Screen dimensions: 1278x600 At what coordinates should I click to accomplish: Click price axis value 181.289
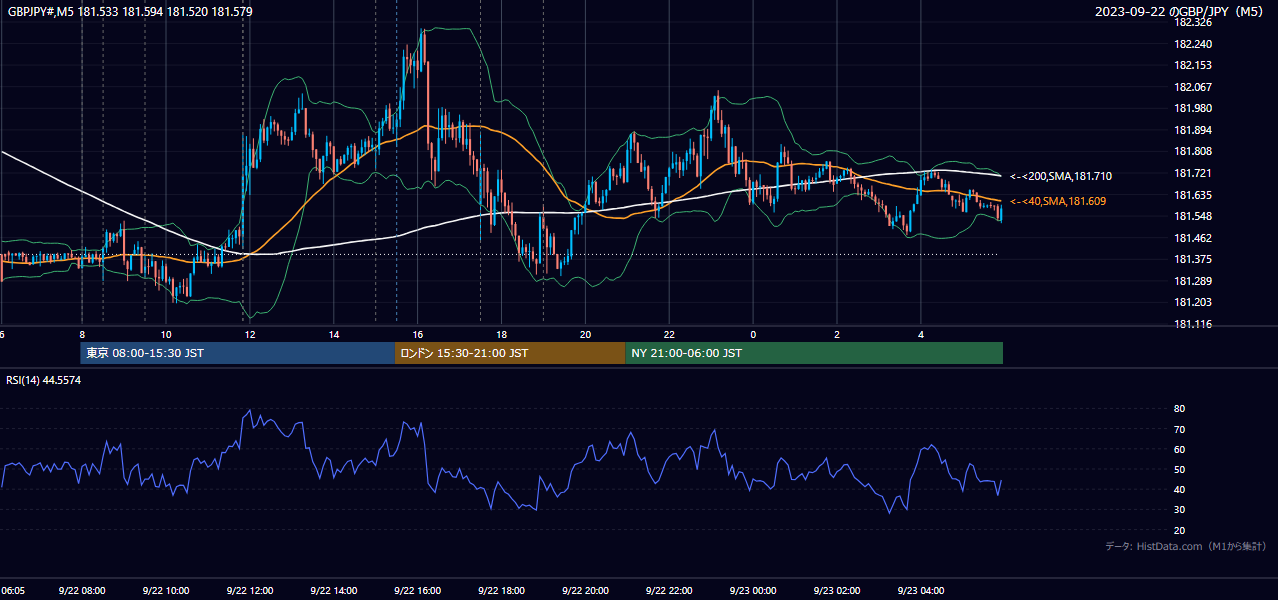tap(1193, 281)
